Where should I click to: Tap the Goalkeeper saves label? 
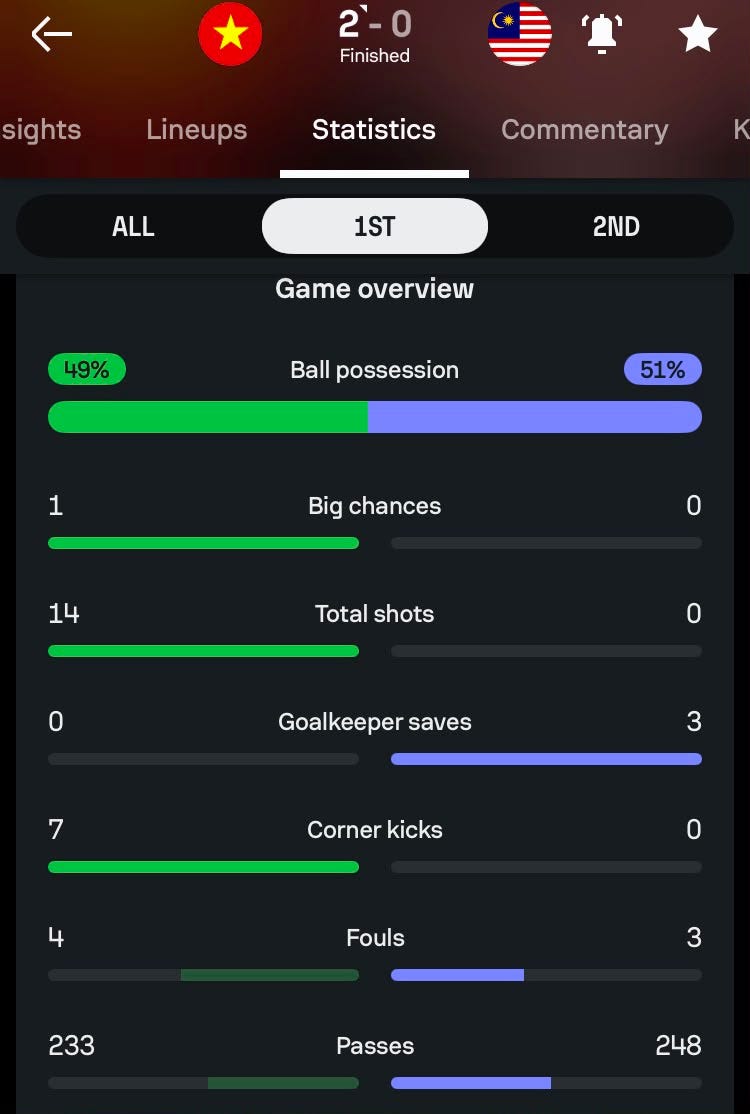point(375,722)
